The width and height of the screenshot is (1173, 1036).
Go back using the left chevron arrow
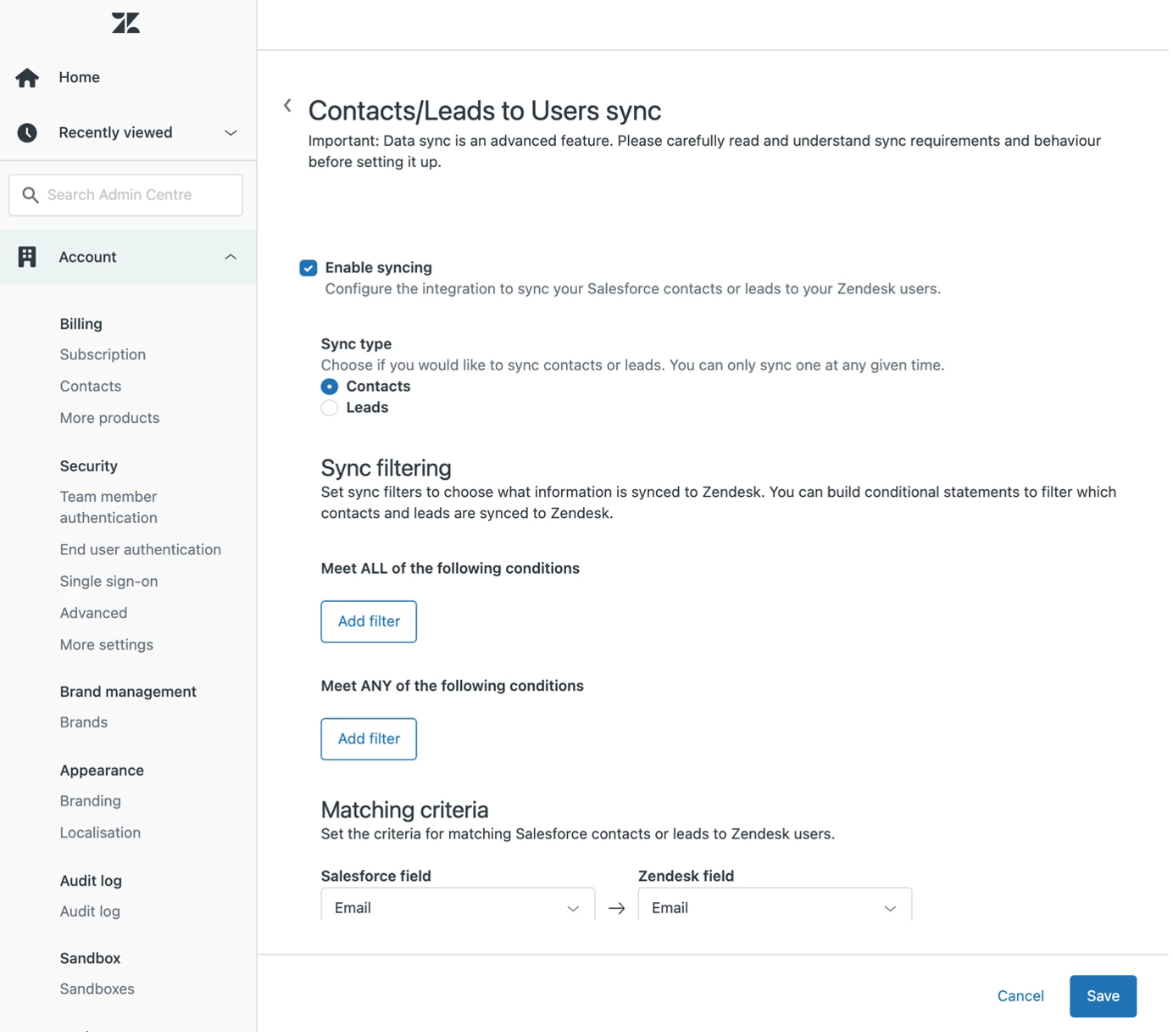[x=288, y=106]
